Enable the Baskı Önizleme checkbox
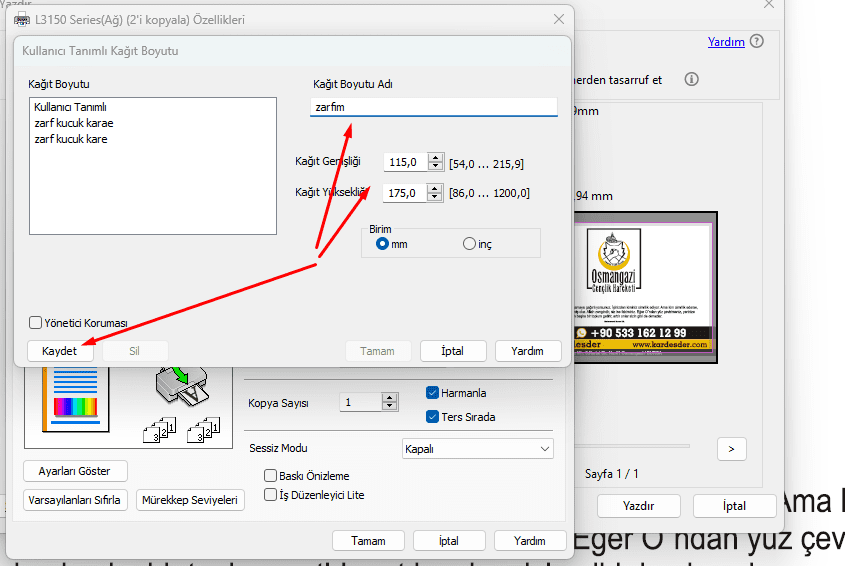The width and height of the screenshot is (845, 566). [271, 475]
